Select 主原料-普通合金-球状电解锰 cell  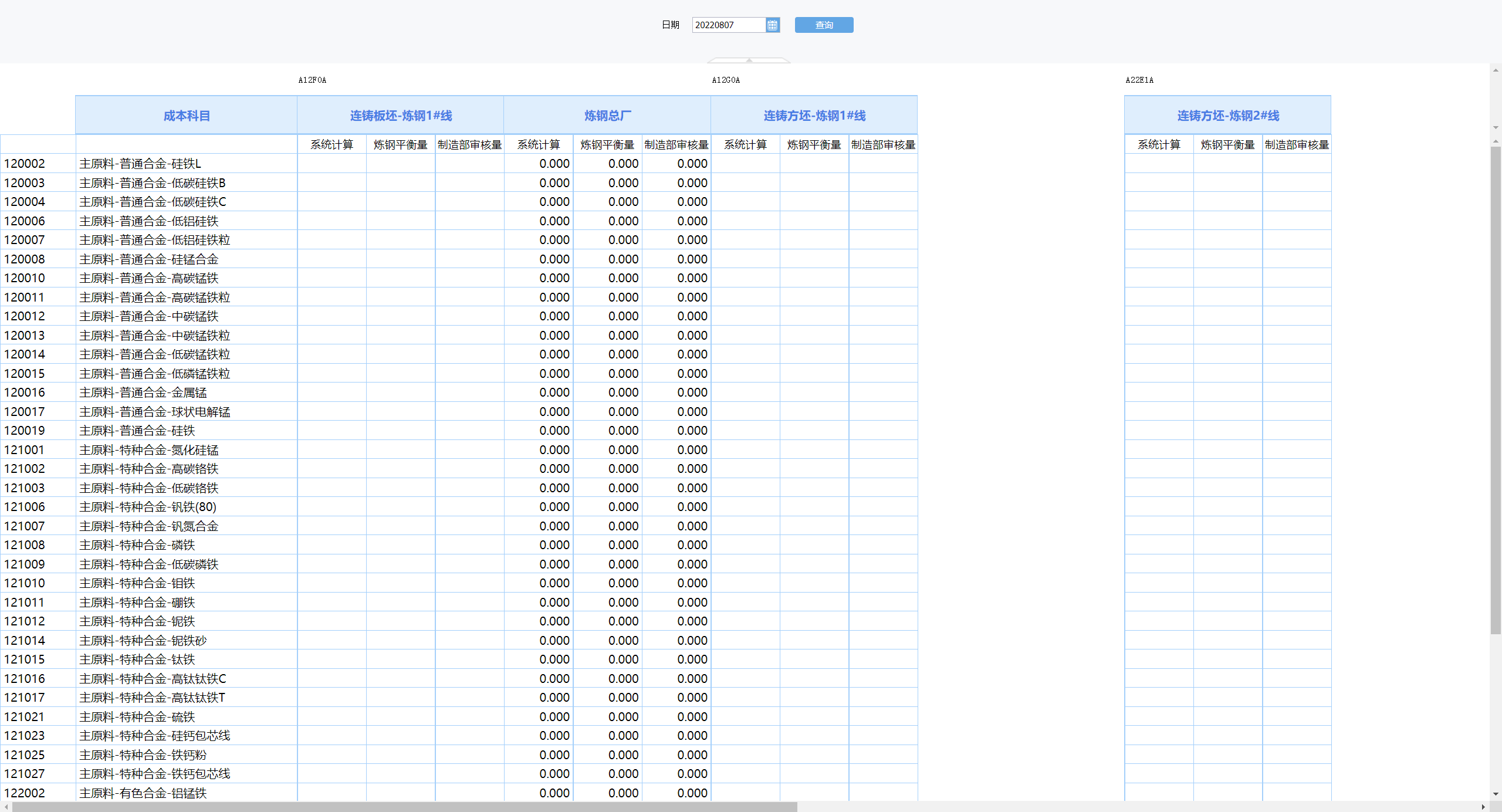[187, 411]
